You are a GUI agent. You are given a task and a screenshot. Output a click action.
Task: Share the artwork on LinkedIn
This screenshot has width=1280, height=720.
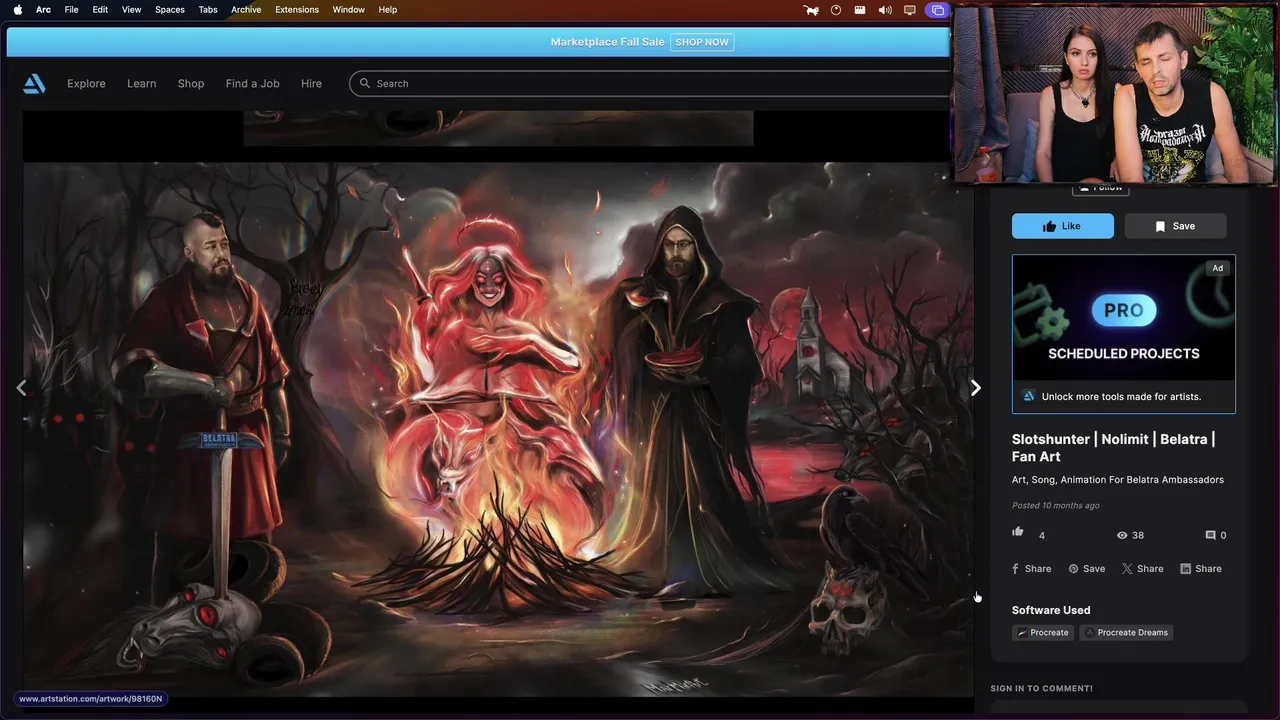tap(1201, 568)
